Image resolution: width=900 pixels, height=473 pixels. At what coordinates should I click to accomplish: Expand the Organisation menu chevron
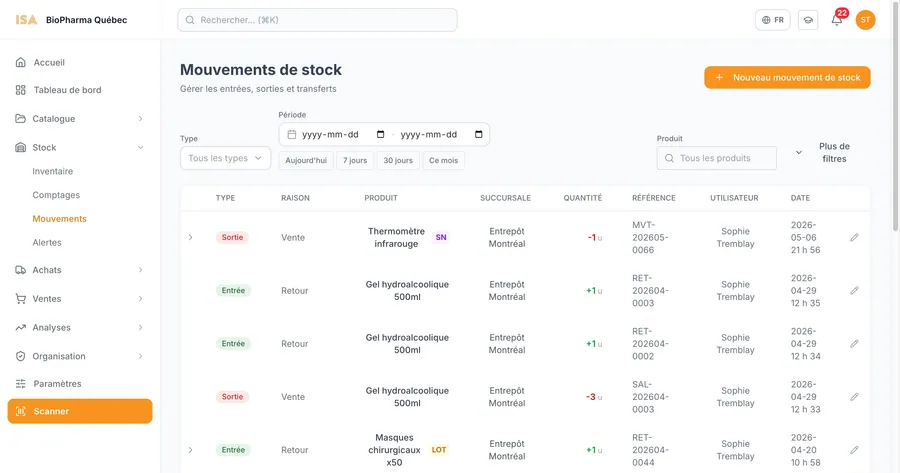(141, 356)
